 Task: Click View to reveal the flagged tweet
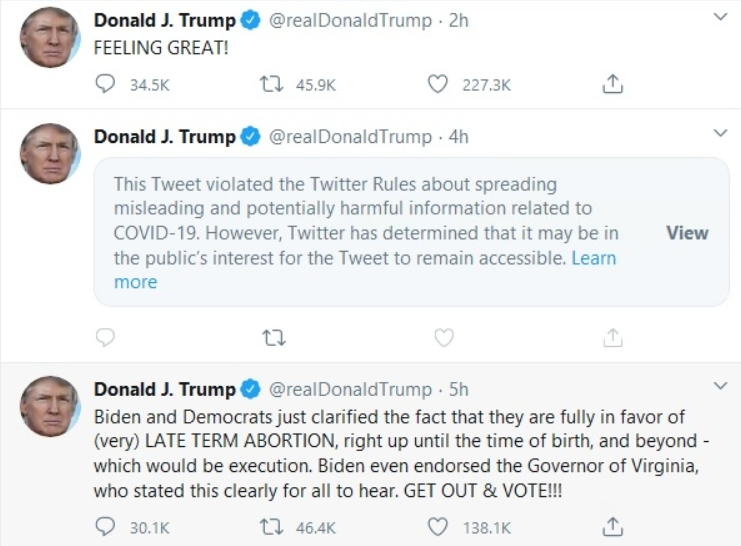coord(687,233)
